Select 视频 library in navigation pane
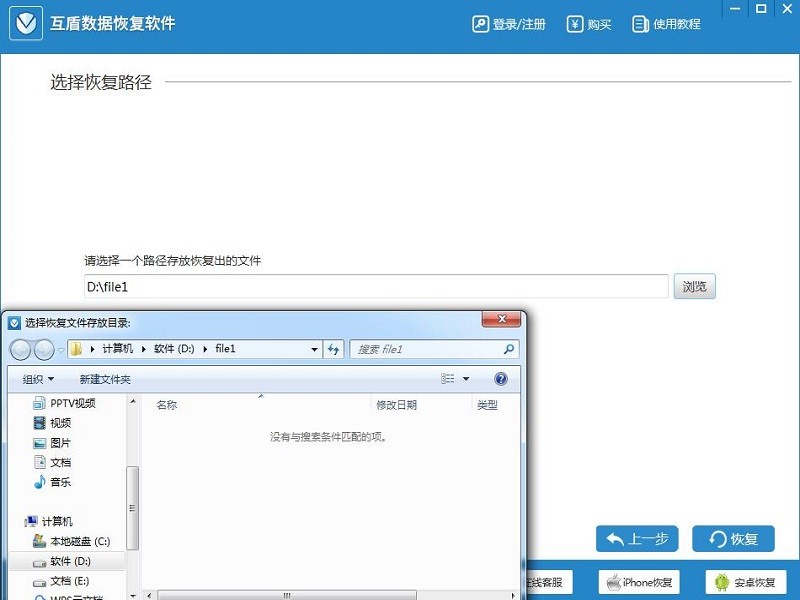The height and width of the screenshot is (600, 800). (x=52, y=422)
